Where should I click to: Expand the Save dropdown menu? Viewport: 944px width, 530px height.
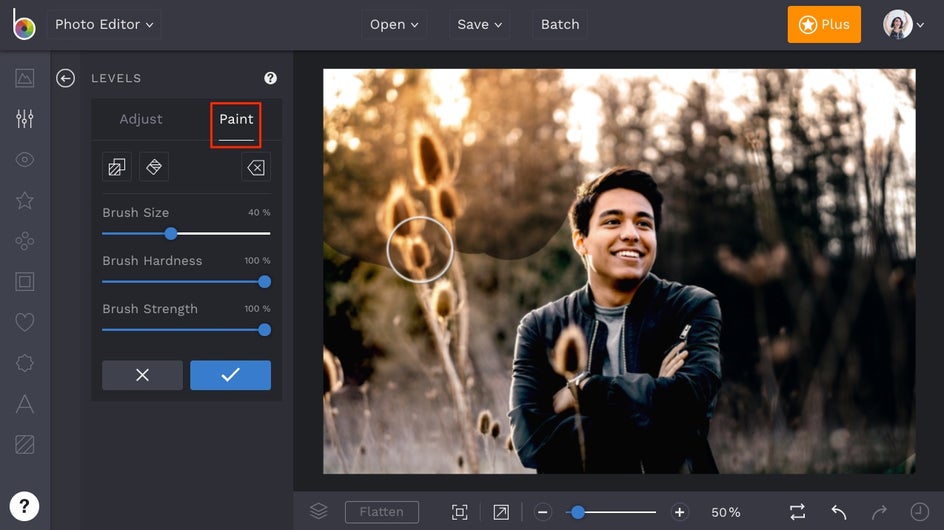point(480,24)
